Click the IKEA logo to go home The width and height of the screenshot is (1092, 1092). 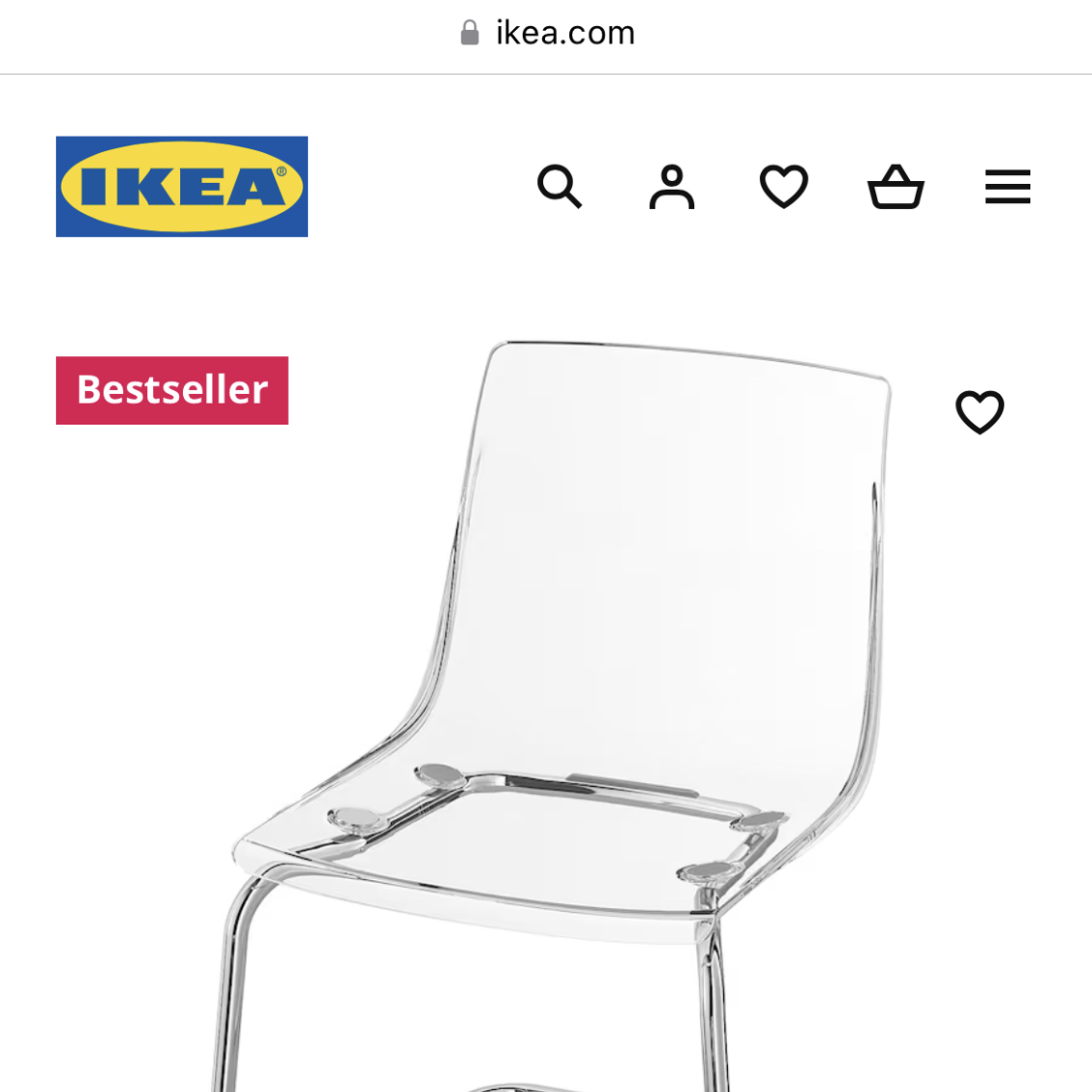coord(182,187)
